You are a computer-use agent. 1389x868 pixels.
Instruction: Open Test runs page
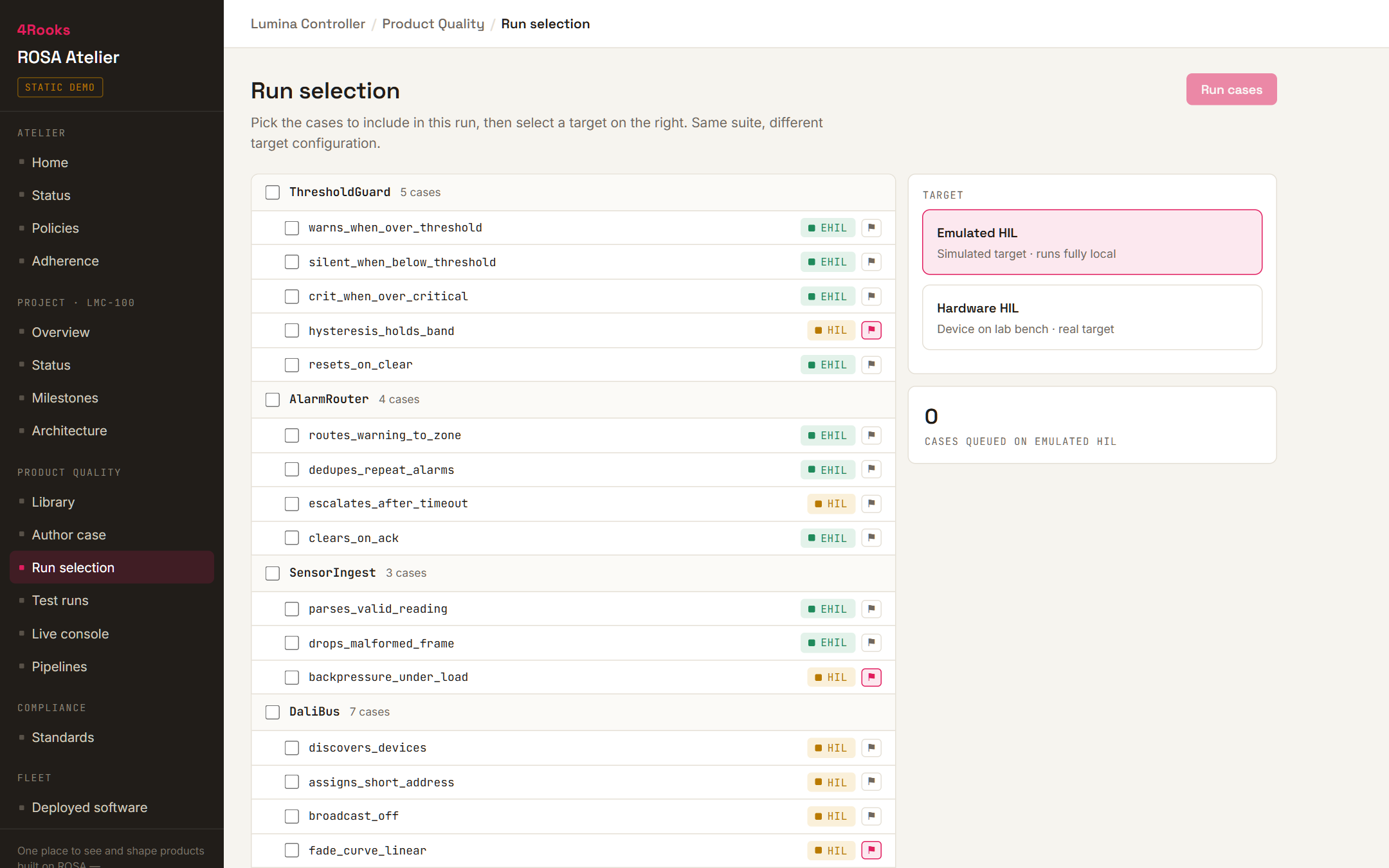click(x=112, y=601)
